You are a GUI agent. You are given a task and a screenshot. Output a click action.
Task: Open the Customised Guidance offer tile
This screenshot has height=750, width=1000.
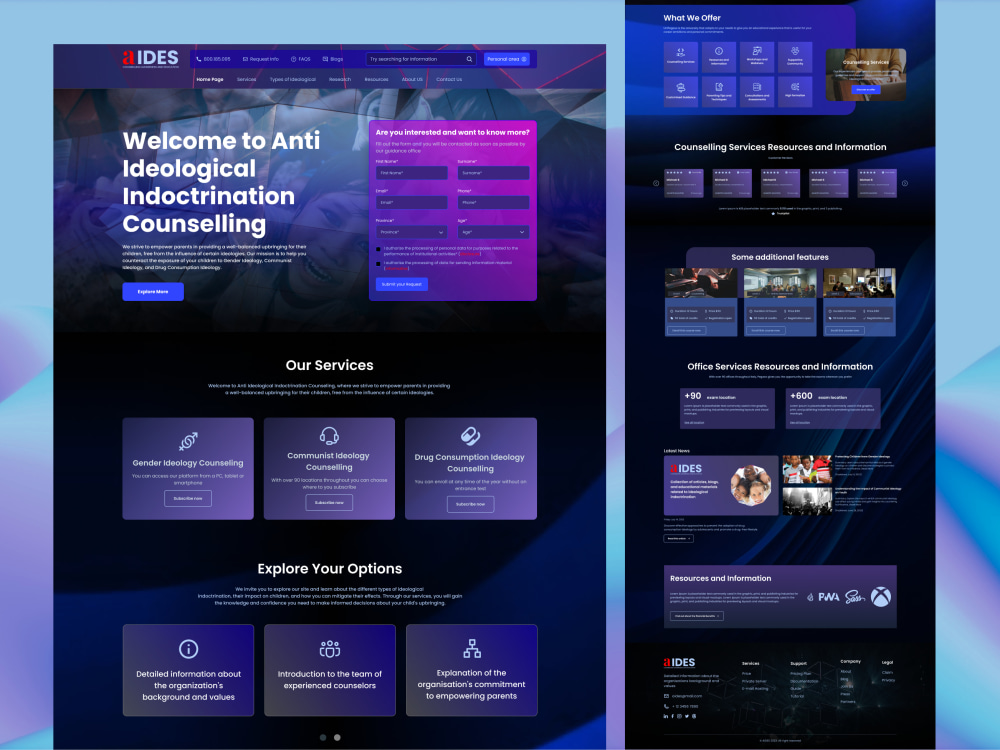[680, 91]
